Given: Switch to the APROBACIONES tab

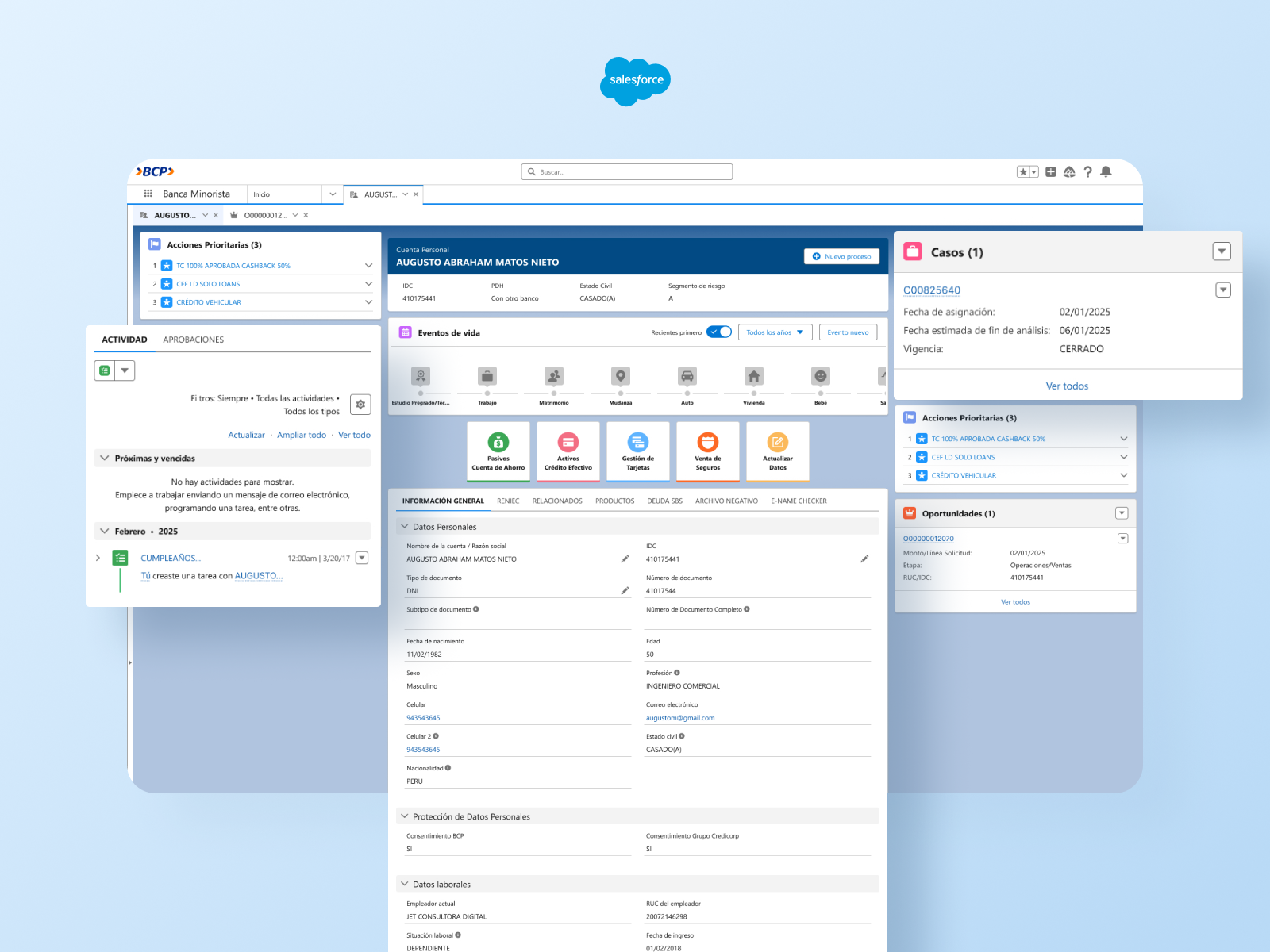Looking at the screenshot, I should (x=194, y=340).
